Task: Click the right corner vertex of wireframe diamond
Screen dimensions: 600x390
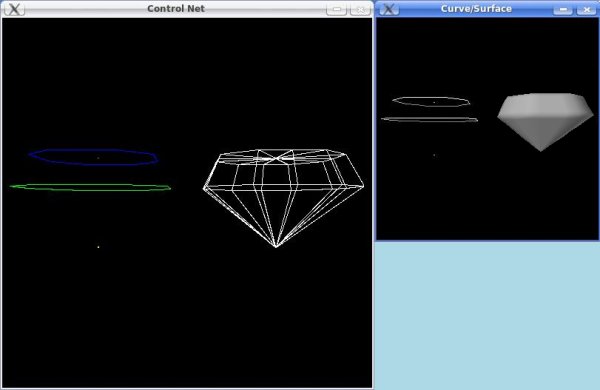Action: 362,186
